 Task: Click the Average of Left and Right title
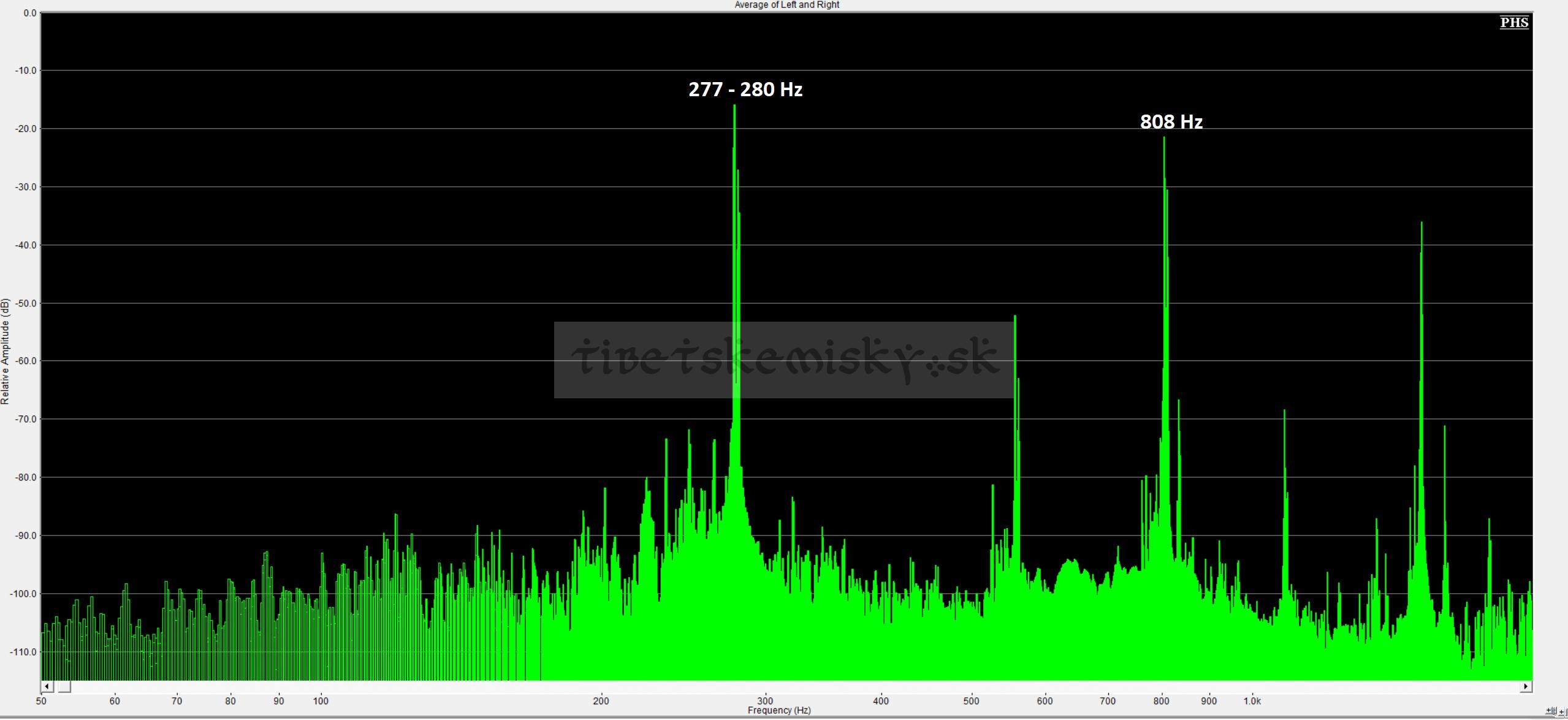coord(786,5)
